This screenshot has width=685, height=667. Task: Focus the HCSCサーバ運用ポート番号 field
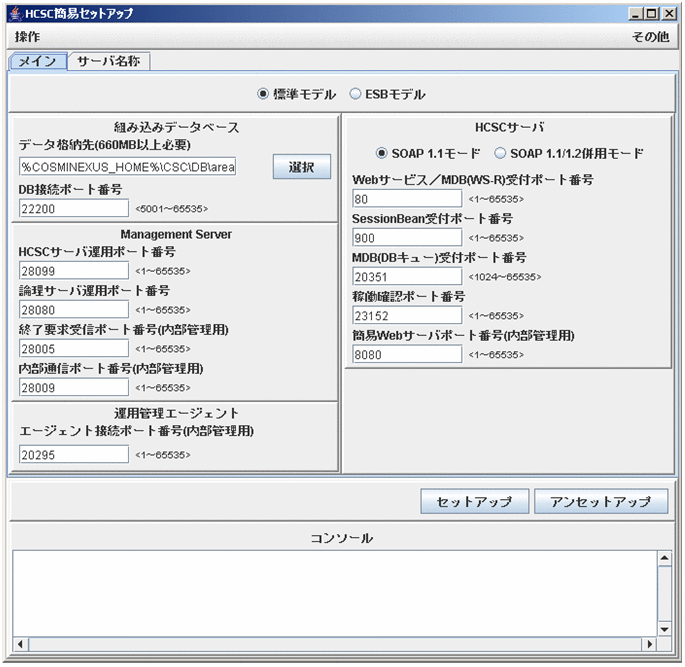74,271
